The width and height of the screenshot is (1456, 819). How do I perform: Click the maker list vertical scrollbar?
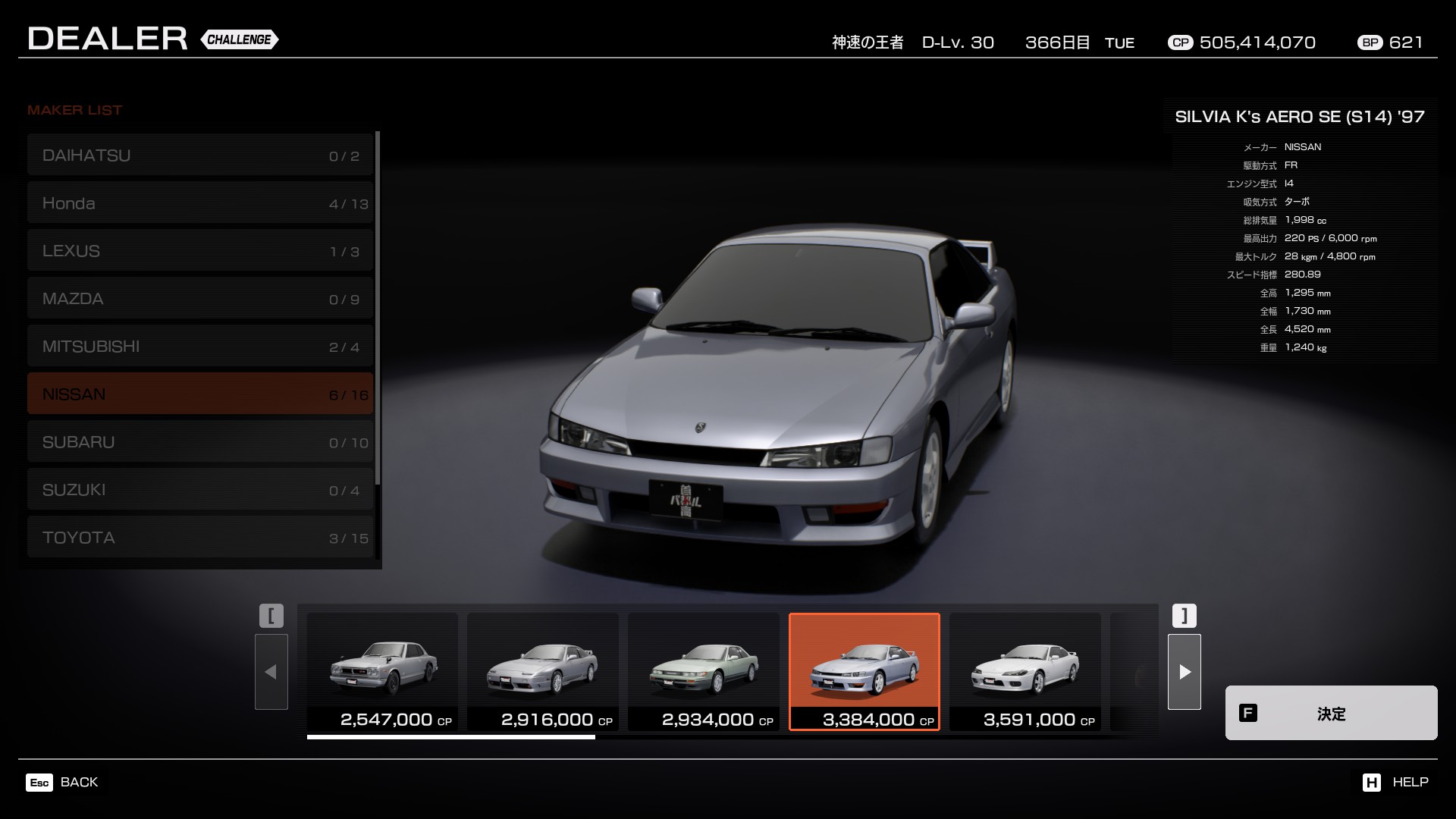click(378, 307)
